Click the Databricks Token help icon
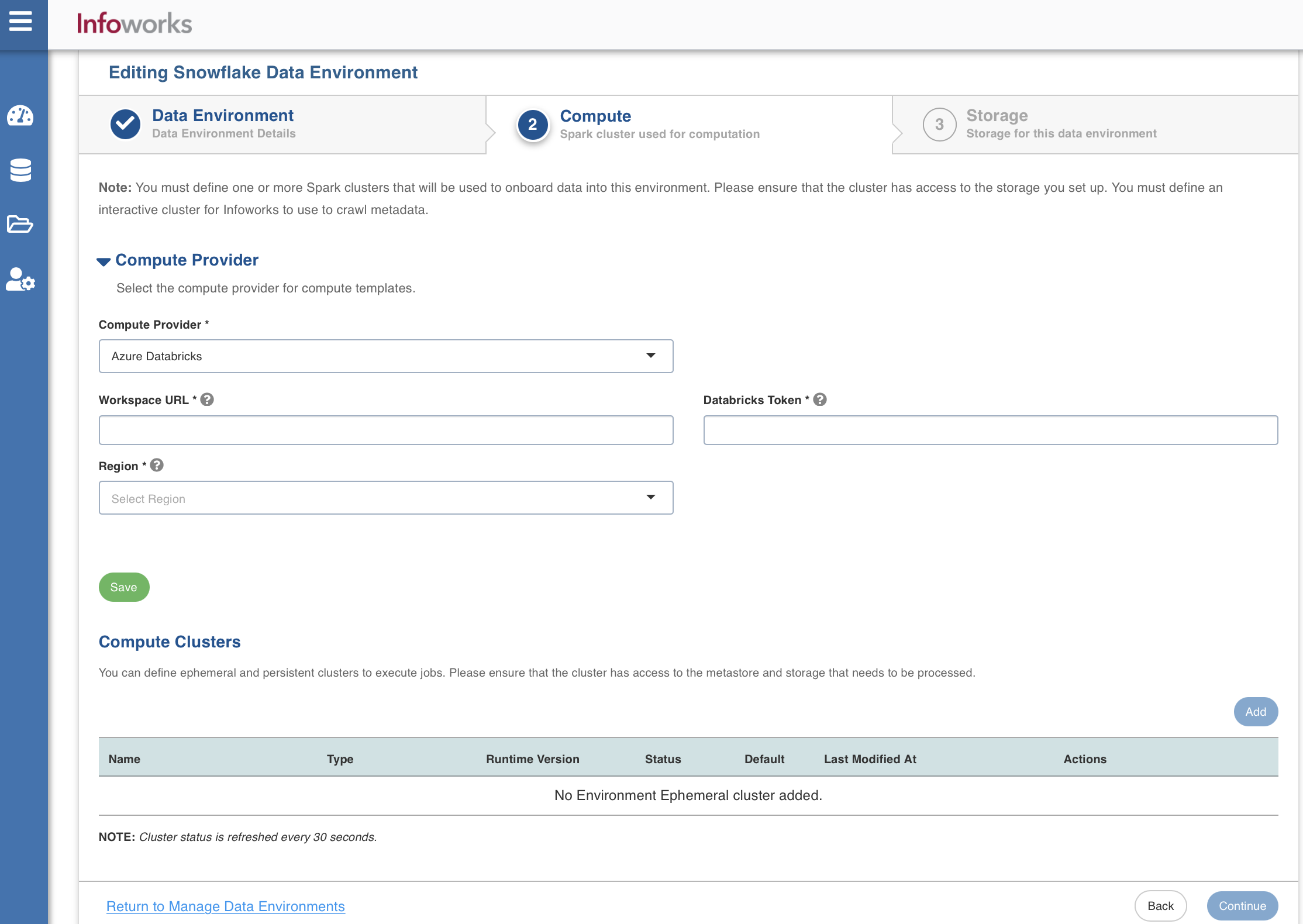 [820, 399]
